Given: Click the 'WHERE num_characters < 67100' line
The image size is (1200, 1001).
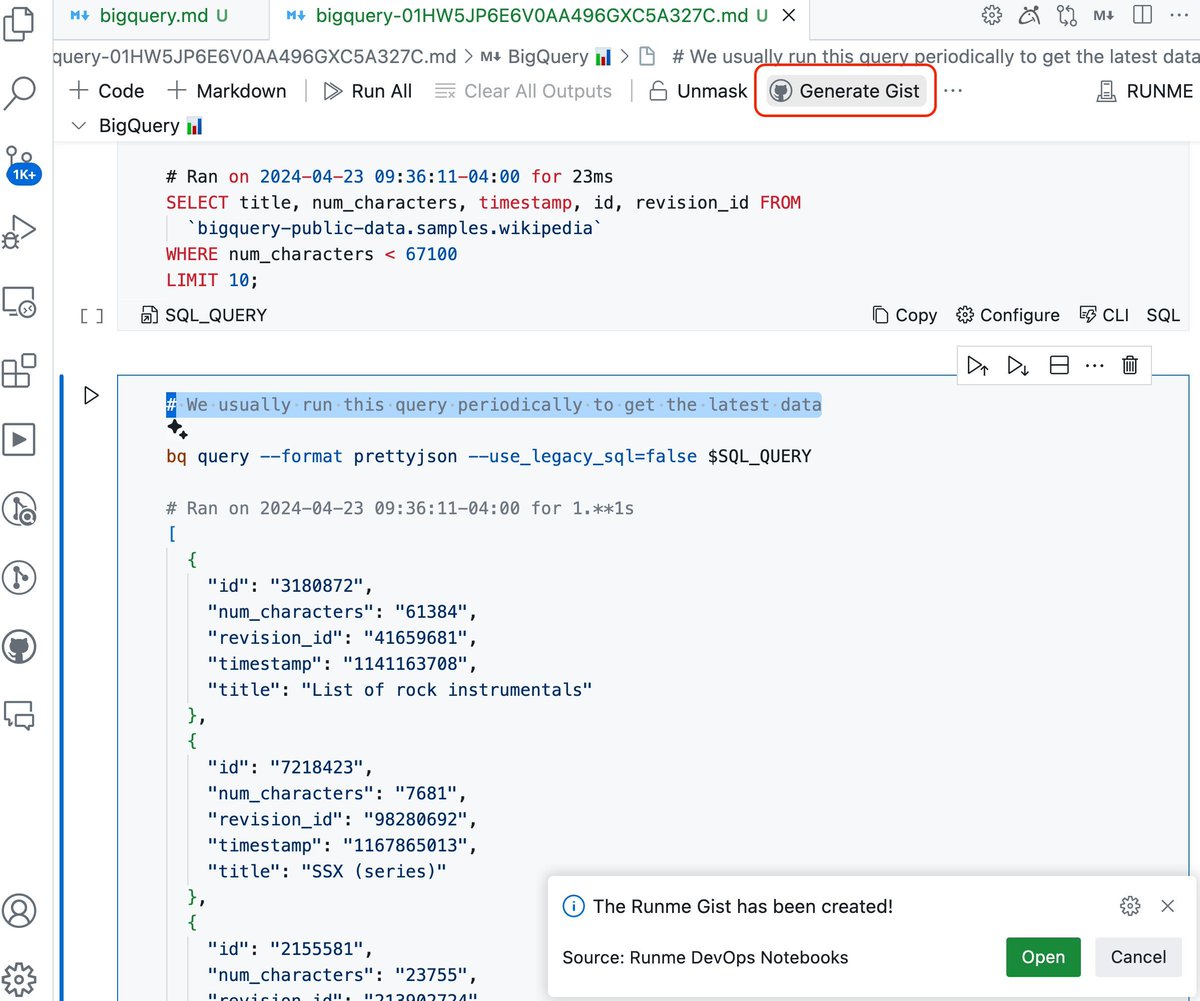Looking at the screenshot, I should tap(312, 254).
